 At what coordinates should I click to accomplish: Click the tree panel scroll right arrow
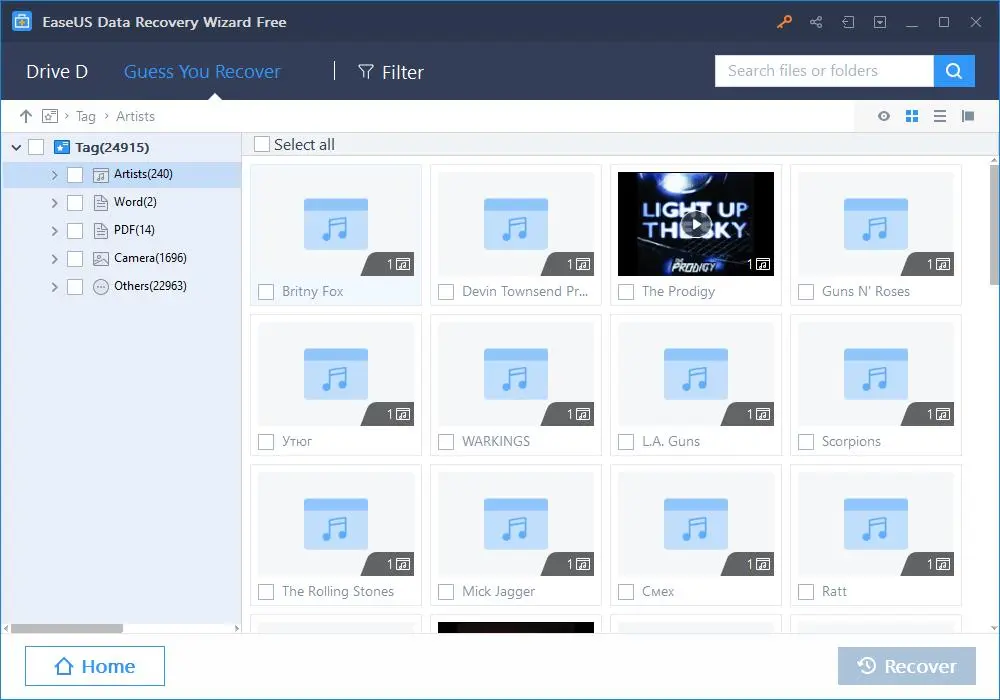237,629
